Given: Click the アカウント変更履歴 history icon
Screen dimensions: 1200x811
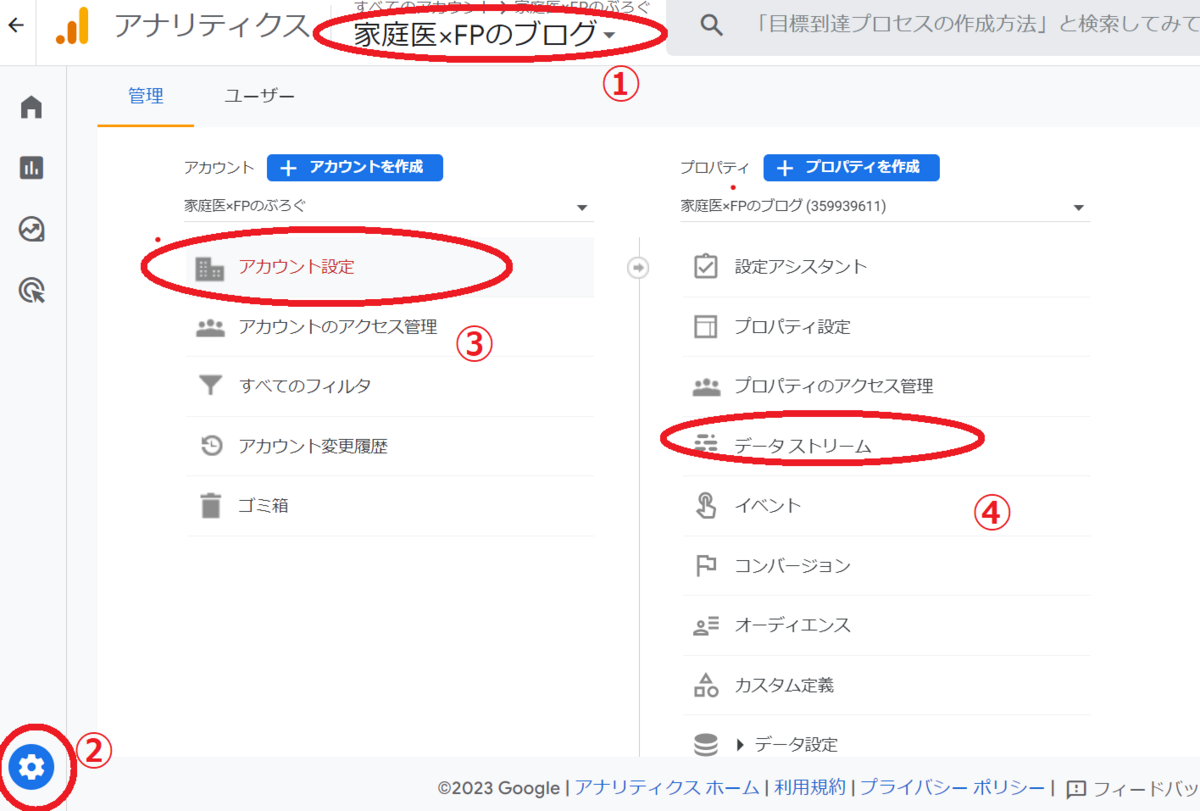Looking at the screenshot, I should tap(211, 446).
